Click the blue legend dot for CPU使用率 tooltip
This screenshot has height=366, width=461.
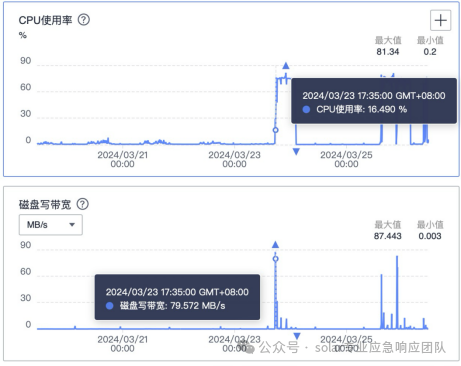point(306,109)
